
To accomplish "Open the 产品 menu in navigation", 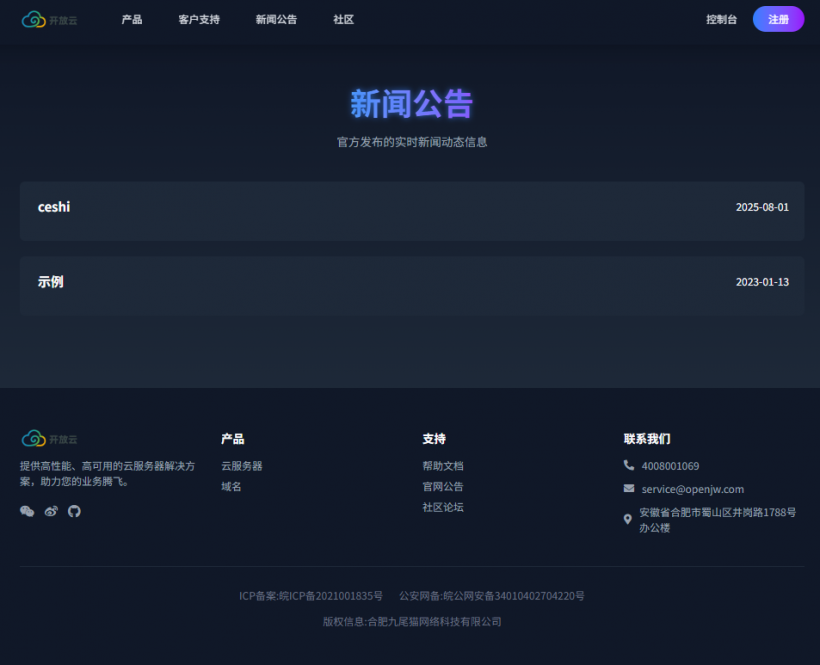I will click(132, 19).
